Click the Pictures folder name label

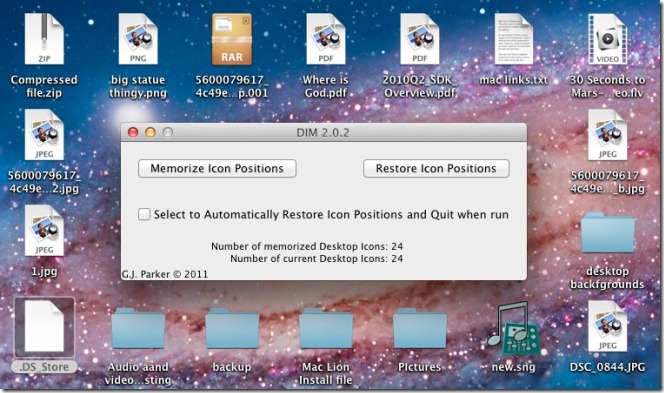click(x=420, y=367)
